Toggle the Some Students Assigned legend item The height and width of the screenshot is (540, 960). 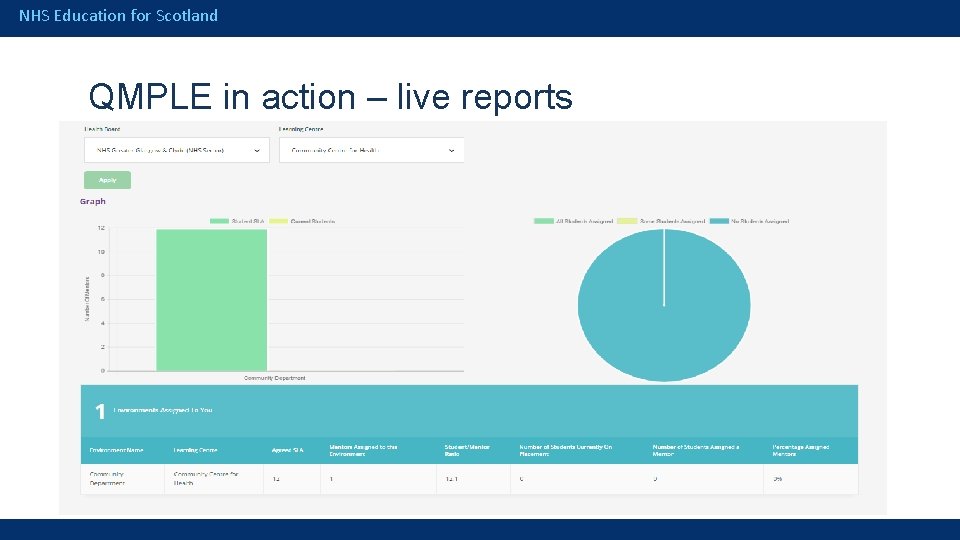(x=661, y=221)
